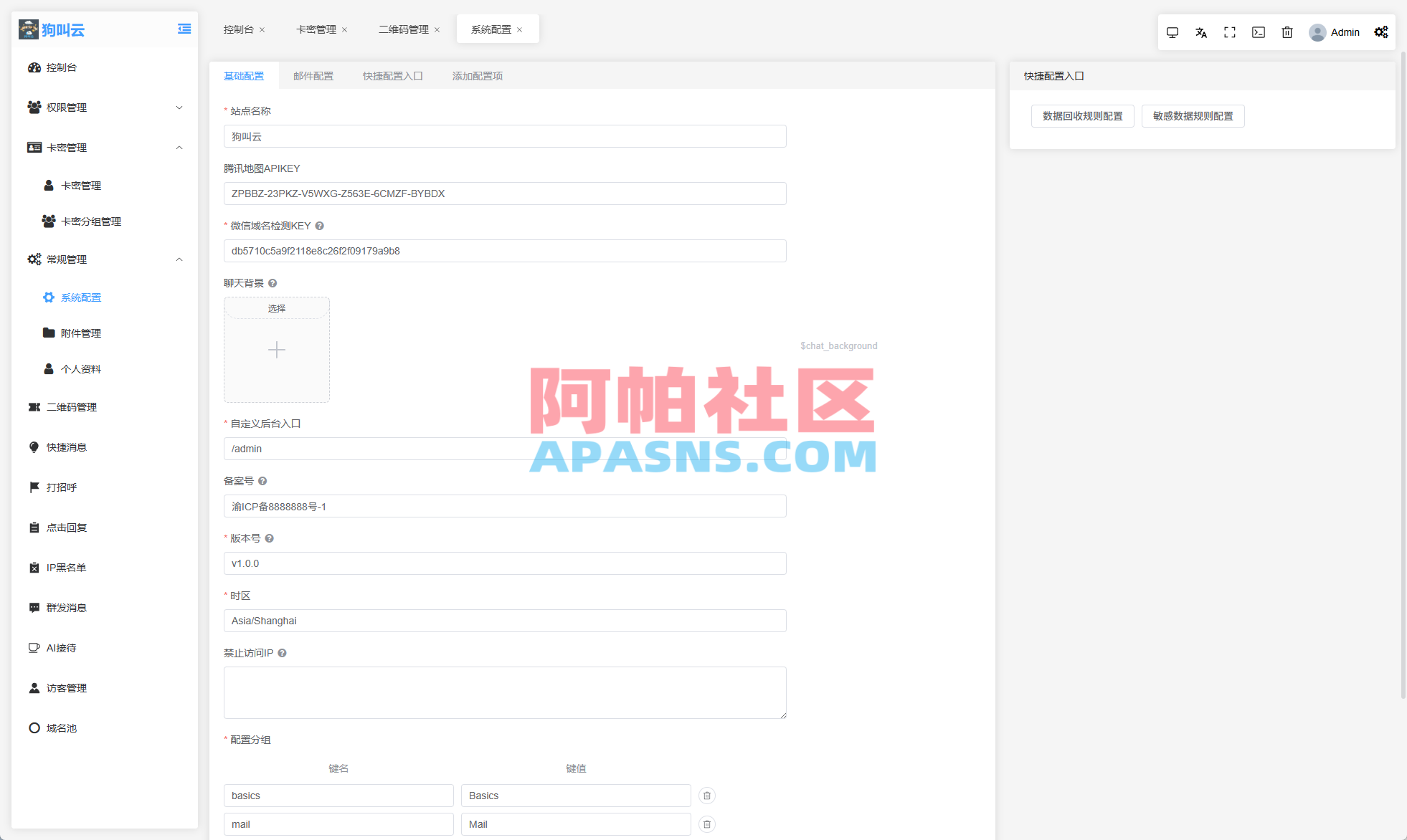Viewport: 1407px width, 840px height.
Task: Open 二维码管理 from the sidebar
Action: (71, 407)
